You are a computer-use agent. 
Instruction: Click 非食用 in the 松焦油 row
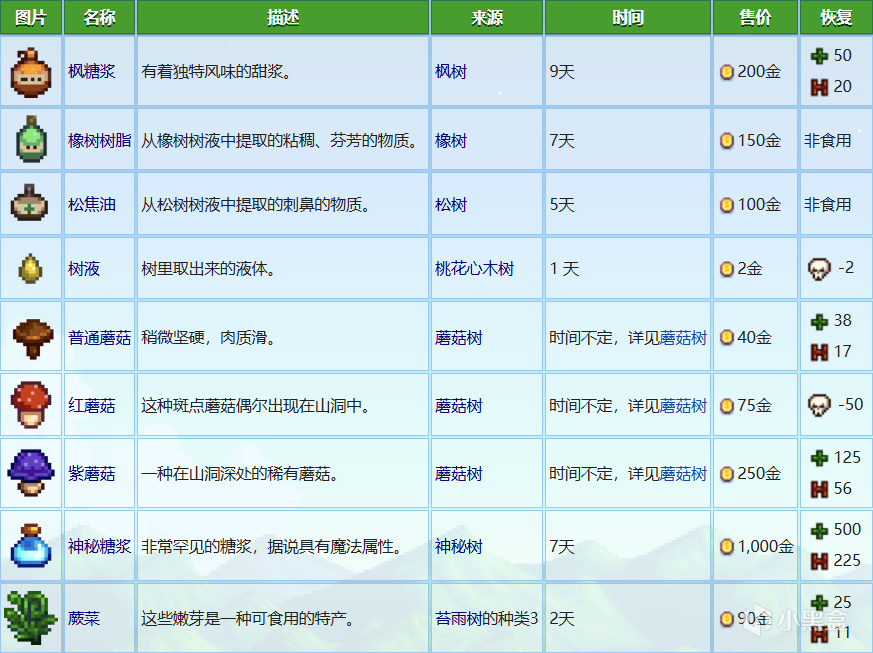click(x=827, y=204)
